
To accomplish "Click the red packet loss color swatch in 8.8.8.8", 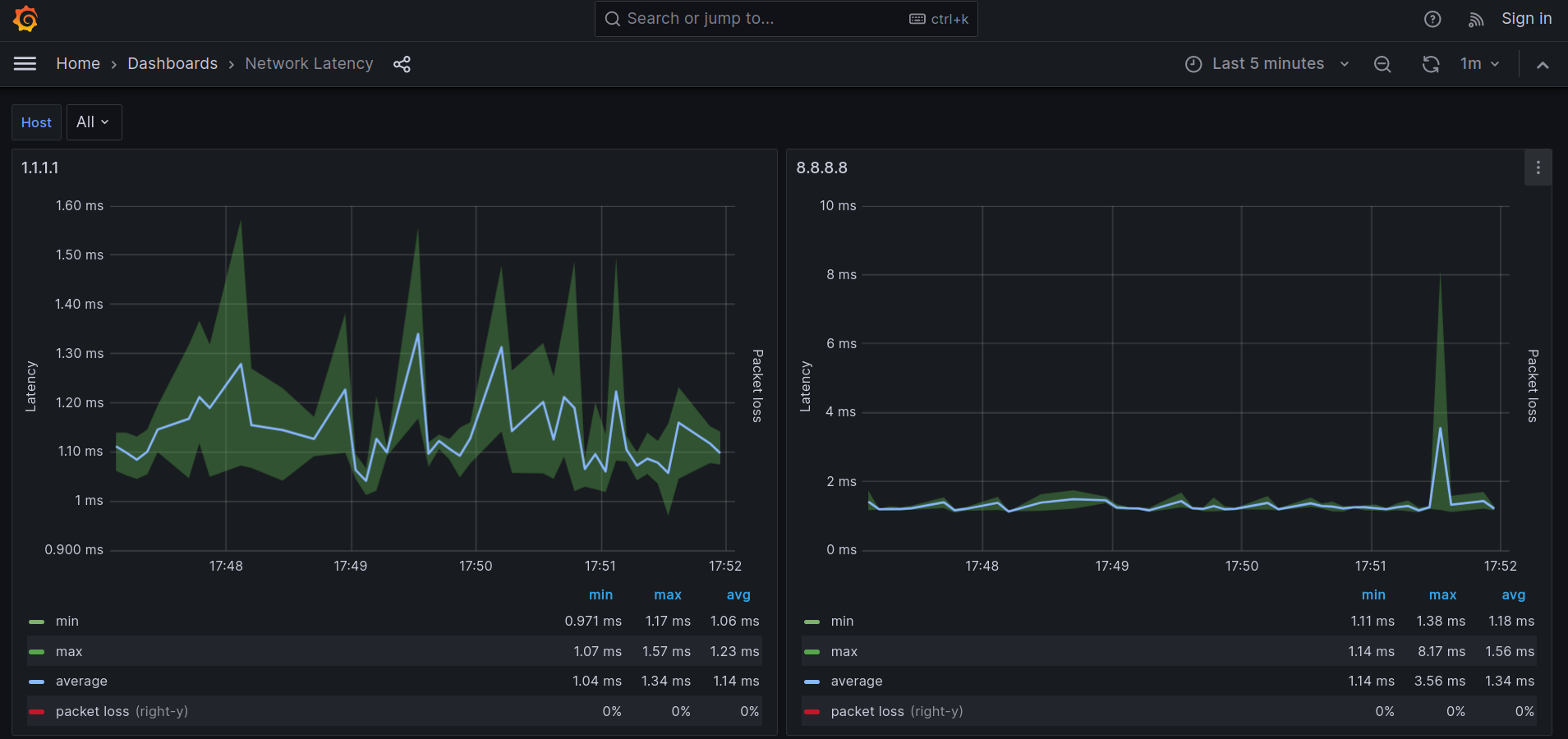I will 812,712.
